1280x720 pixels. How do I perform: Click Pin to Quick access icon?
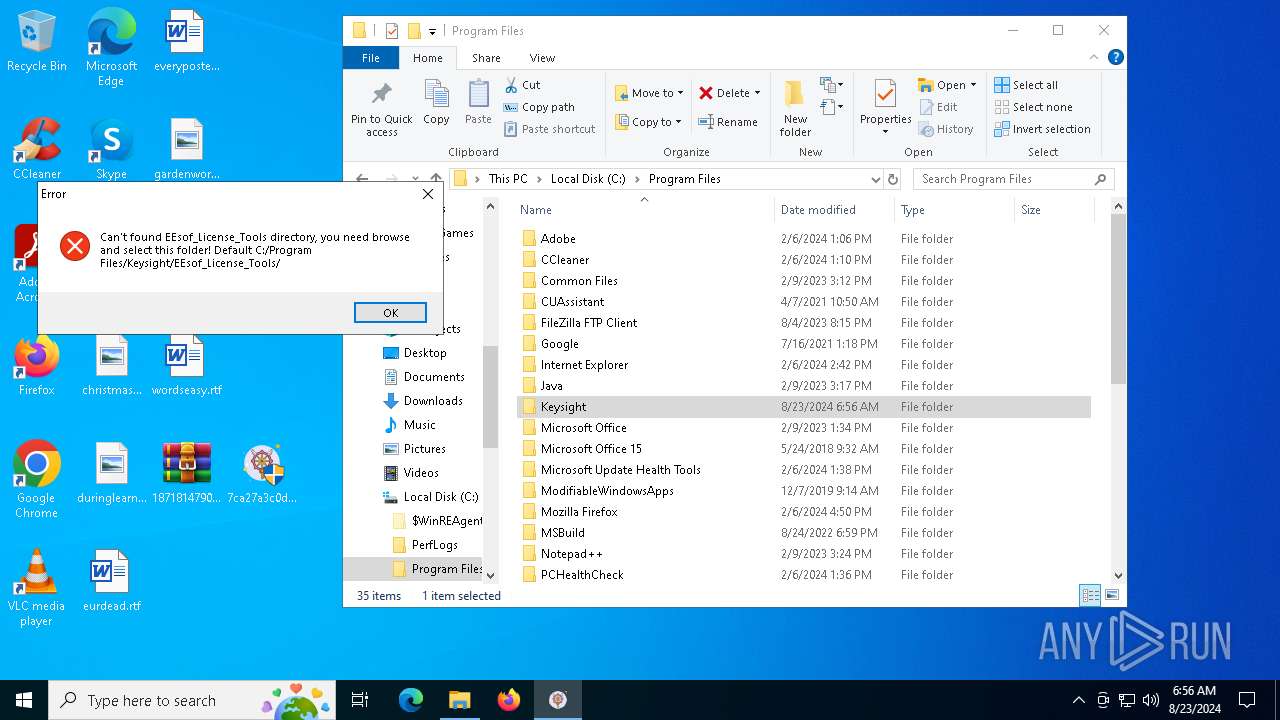(x=381, y=108)
